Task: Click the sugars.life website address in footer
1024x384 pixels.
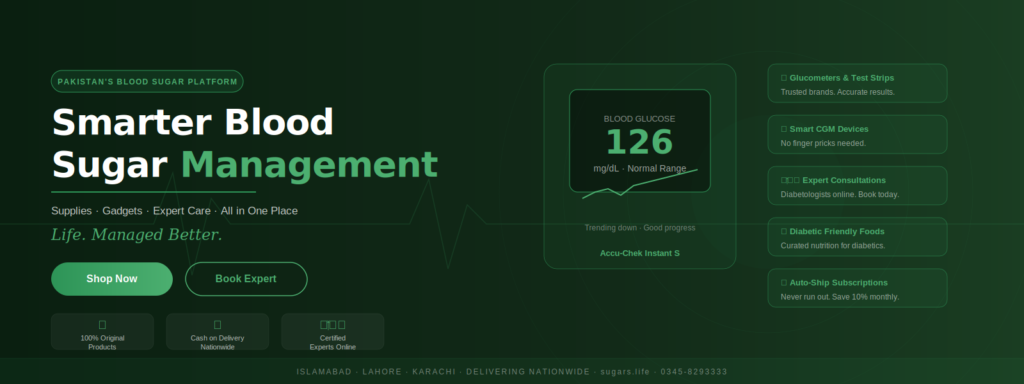Action: pos(624,372)
